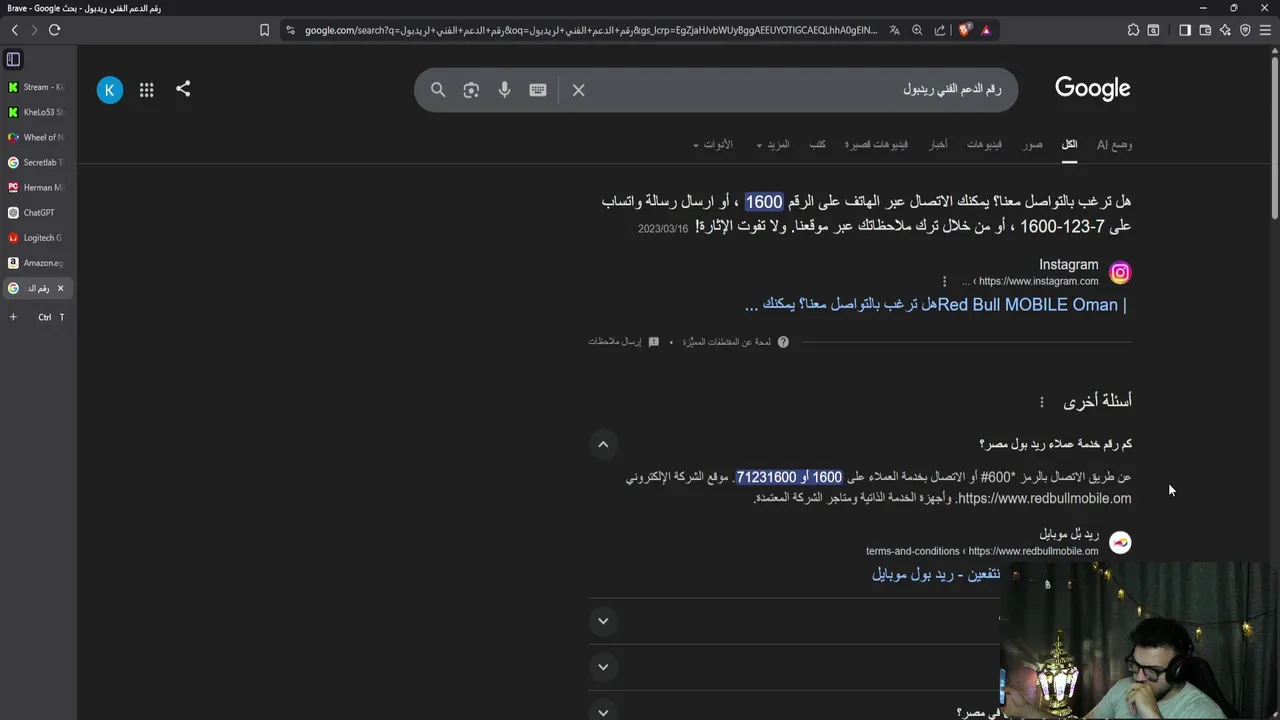
Task: Open three-dot menu beside أسئلة أخرى
Action: pos(1041,402)
